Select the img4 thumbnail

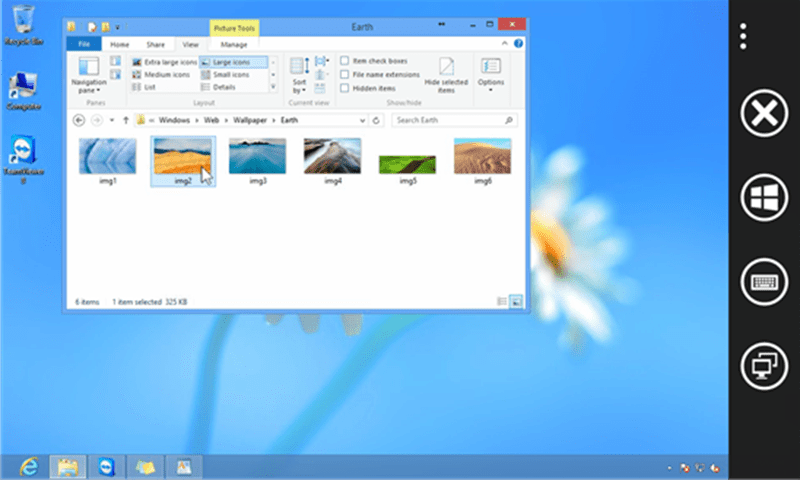point(333,161)
